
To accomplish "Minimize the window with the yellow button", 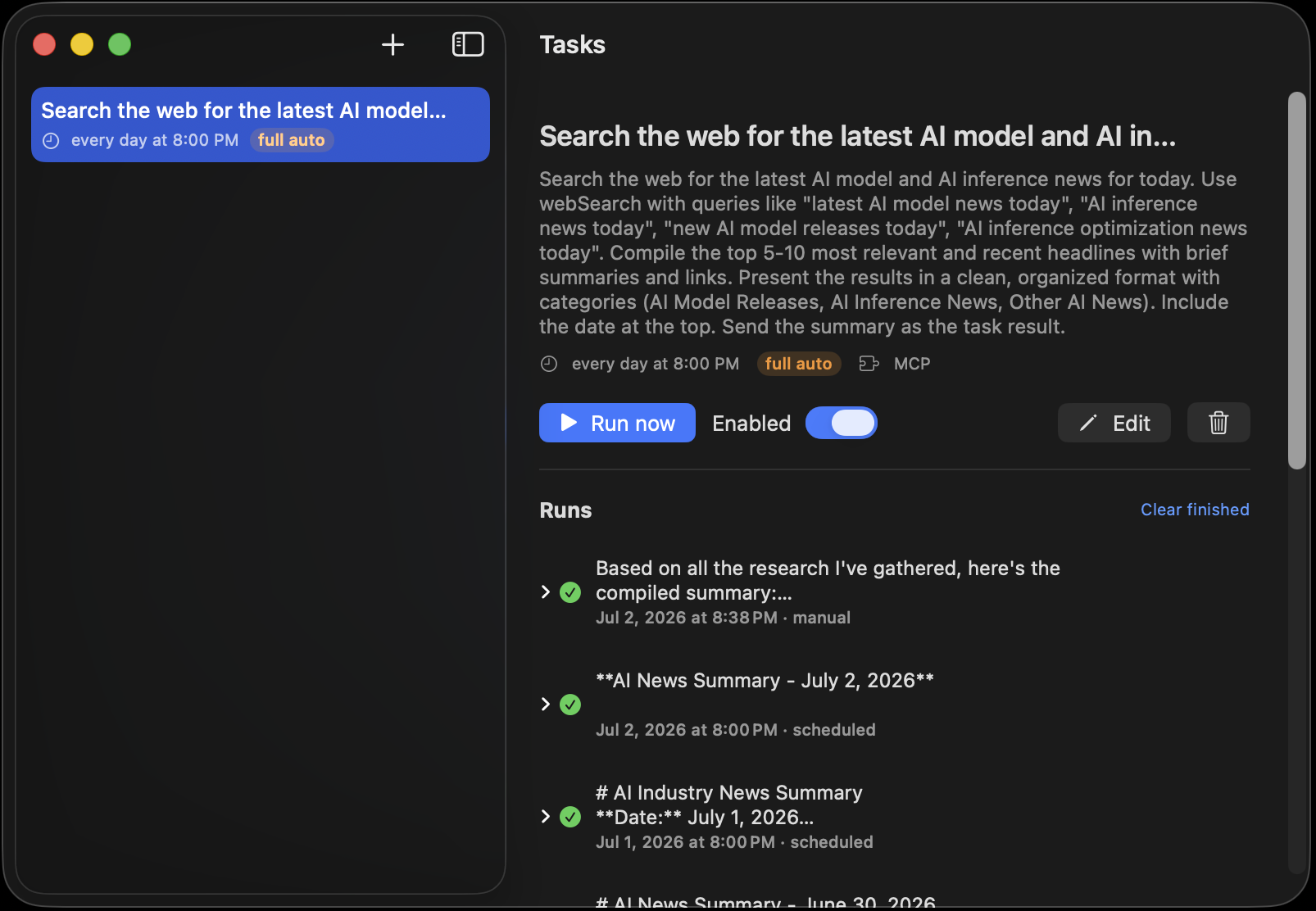I will point(82,44).
